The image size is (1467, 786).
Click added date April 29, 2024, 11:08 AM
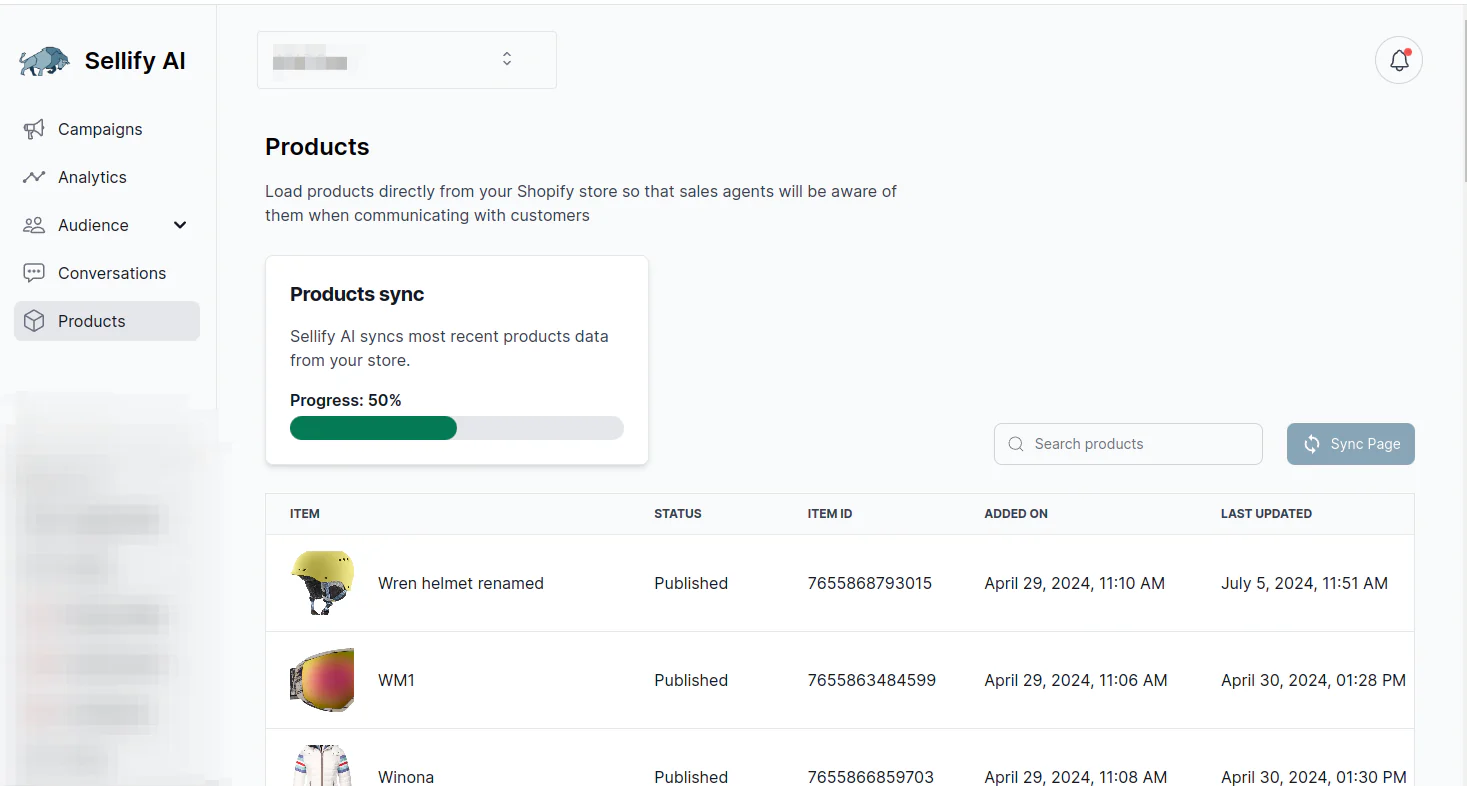1076,777
